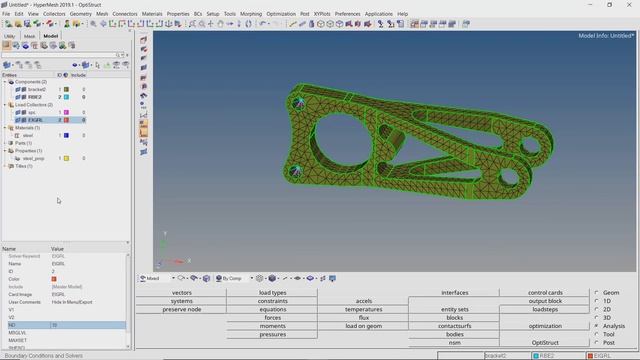The image size is (640, 360).
Task: Click the global axis triad in viewport
Action: click(x=173, y=250)
